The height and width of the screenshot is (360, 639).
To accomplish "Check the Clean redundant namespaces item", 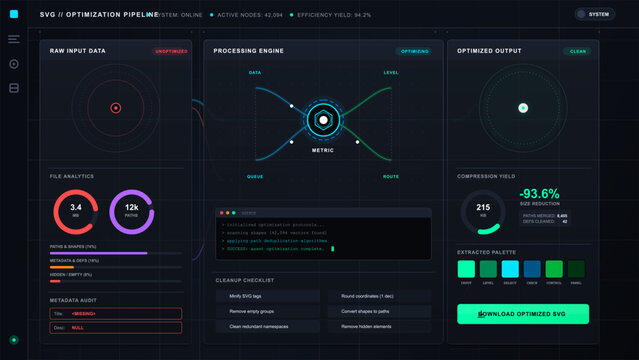I will pyautogui.click(x=268, y=327).
